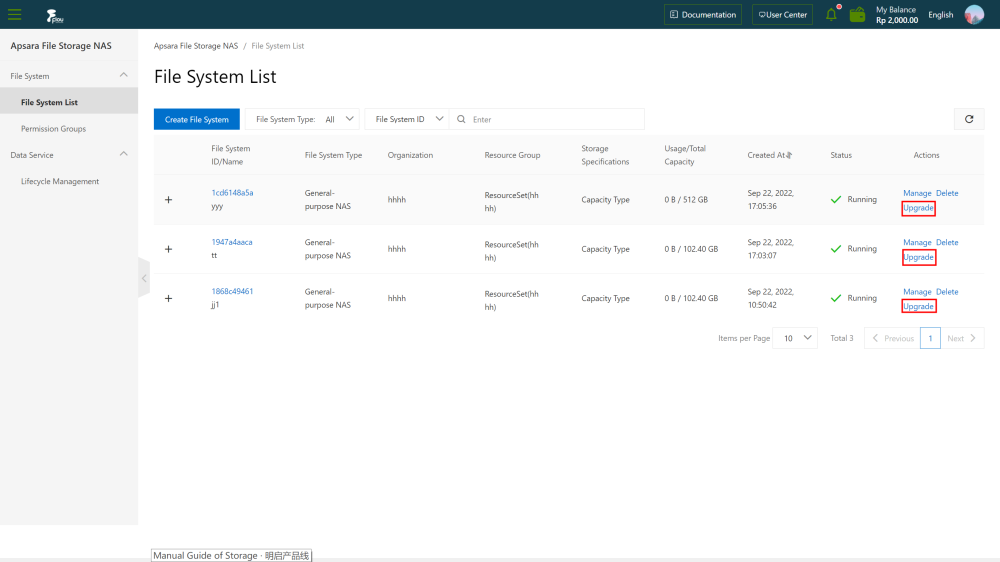1000x562 pixels.
Task: Expand row details for file system yyy
Action: tap(168, 200)
